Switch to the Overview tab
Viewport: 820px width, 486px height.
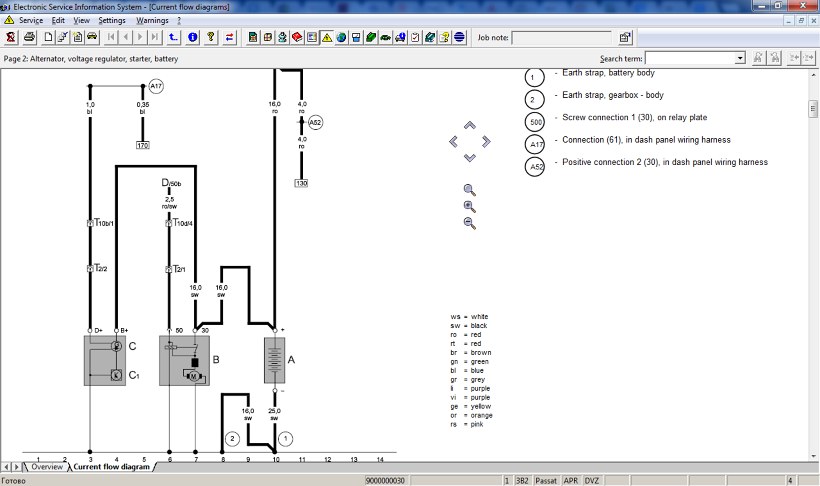(x=47, y=467)
